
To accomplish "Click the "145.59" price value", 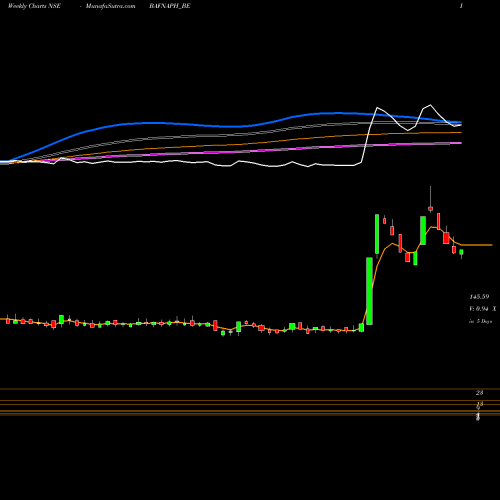I will pos(479,296).
